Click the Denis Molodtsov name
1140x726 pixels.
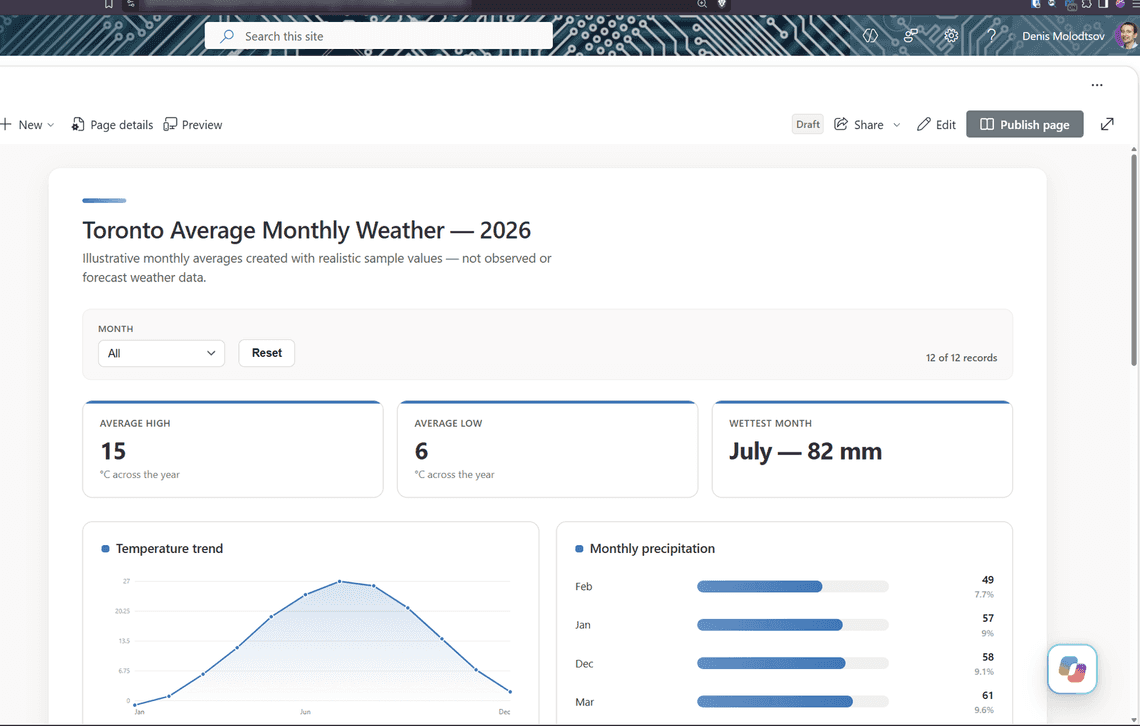point(1063,36)
